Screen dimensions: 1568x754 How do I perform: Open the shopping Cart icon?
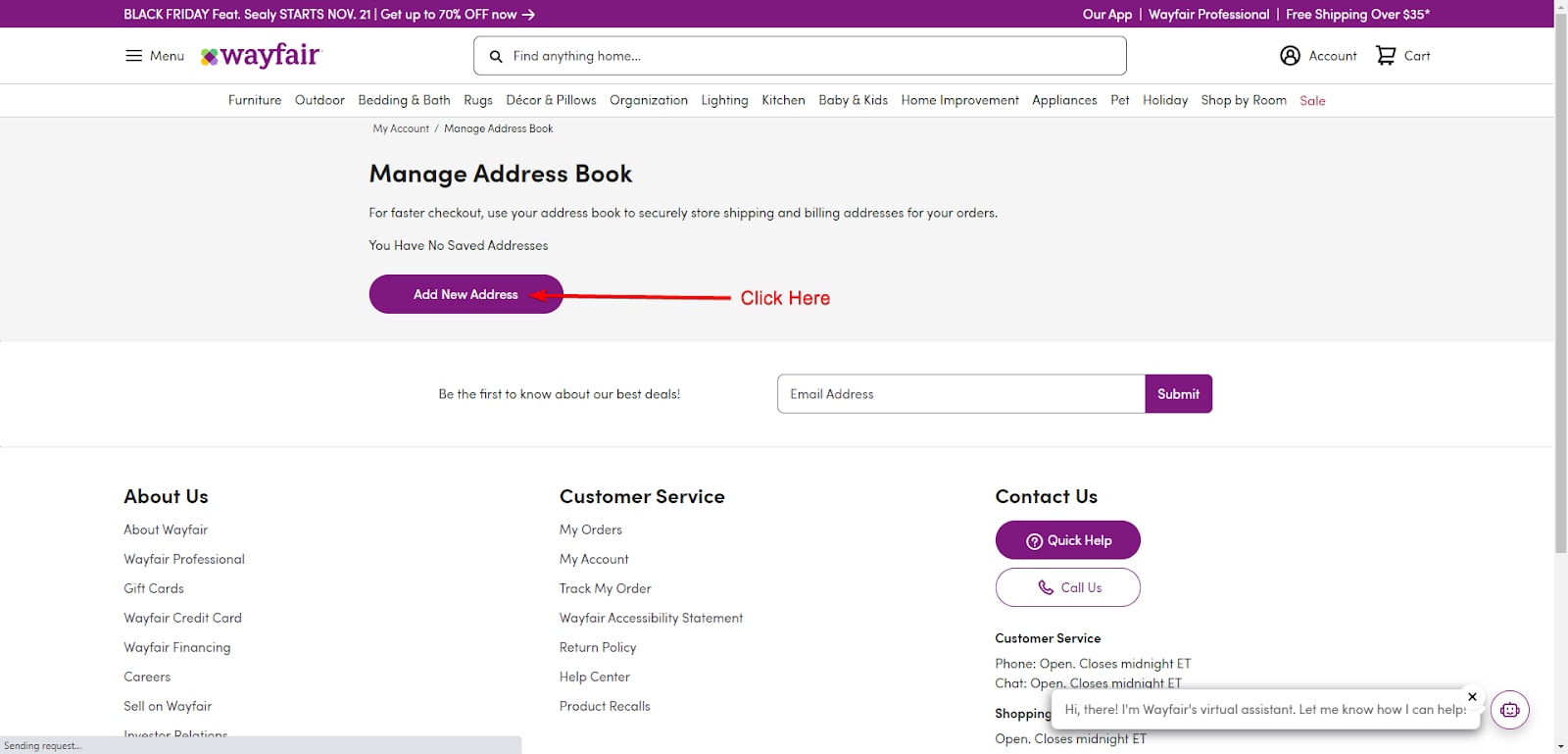tap(1385, 56)
